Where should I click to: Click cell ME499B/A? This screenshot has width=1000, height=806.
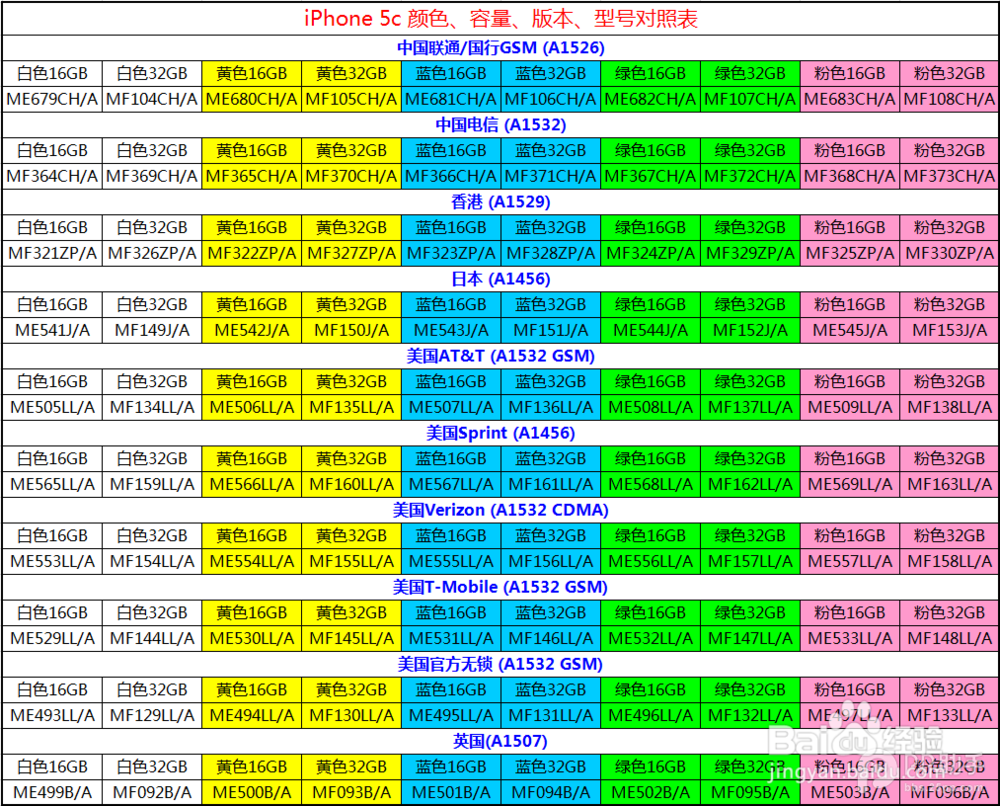(x=52, y=793)
